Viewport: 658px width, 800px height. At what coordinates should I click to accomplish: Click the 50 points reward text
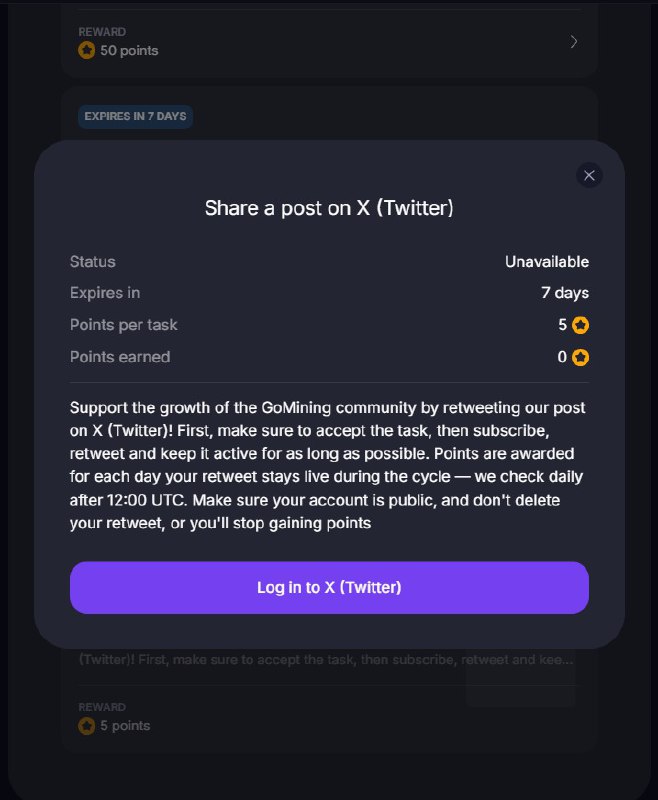pos(129,51)
